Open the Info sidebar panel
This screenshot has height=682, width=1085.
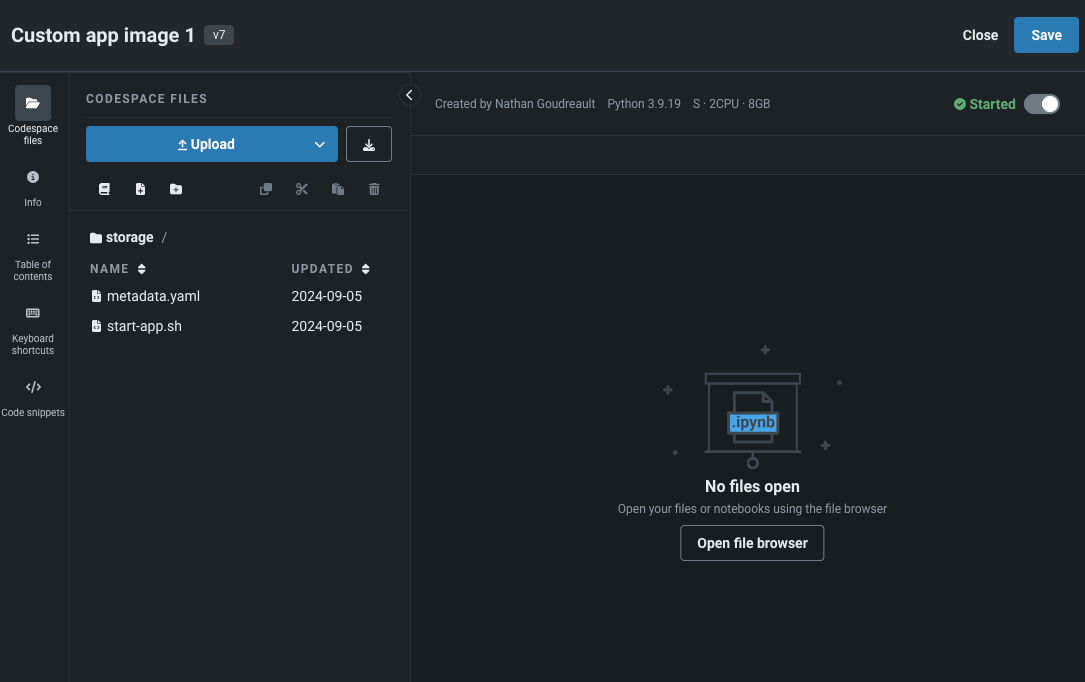pyautogui.click(x=33, y=188)
